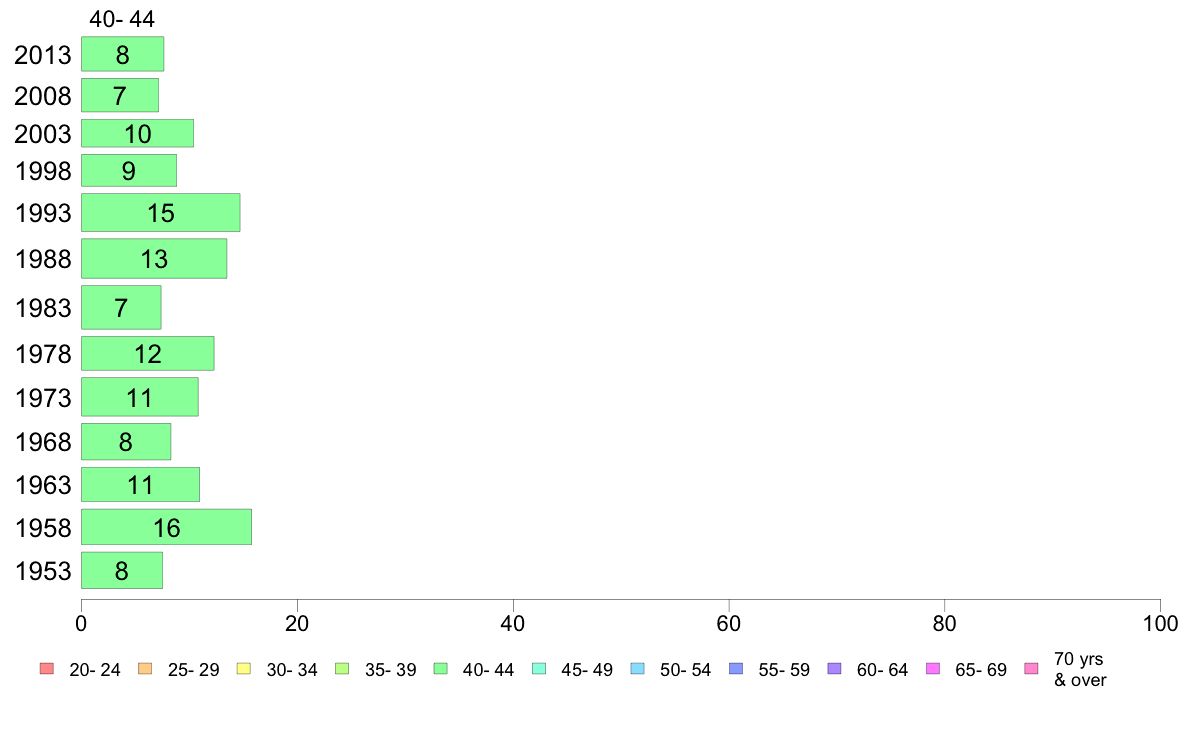Click the 25-29 legend color swatch
Viewport: 1188px width, 736px height.
coord(145,669)
